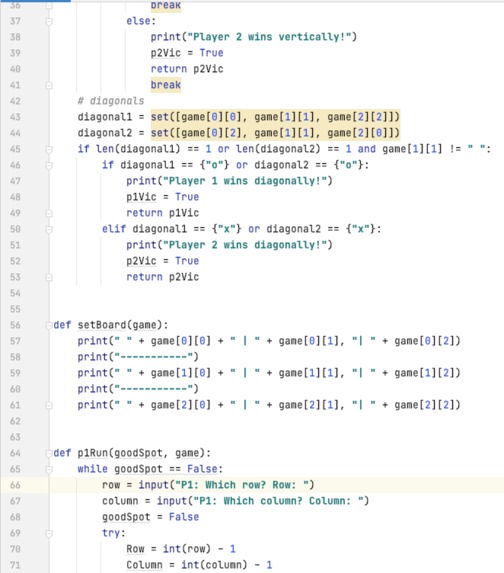
Task: Click the 'and' keyword on line 45
Action: [x=367, y=149]
